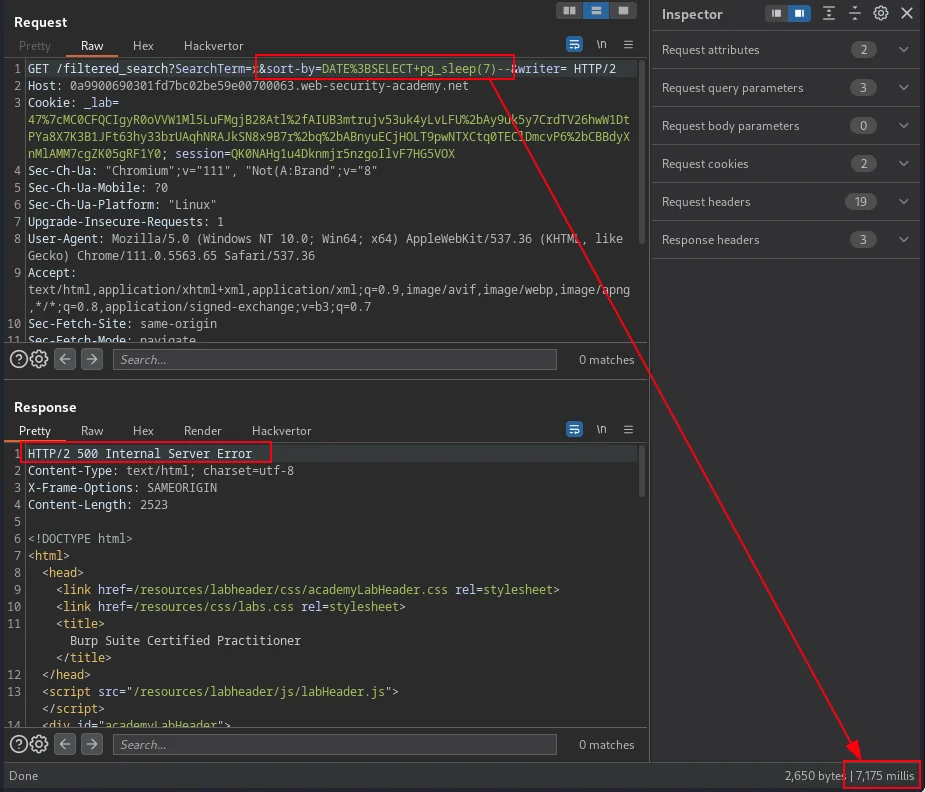Close the Inspector panel
The height and width of the screenshot is (792, 925).
(x=907, y=14)
